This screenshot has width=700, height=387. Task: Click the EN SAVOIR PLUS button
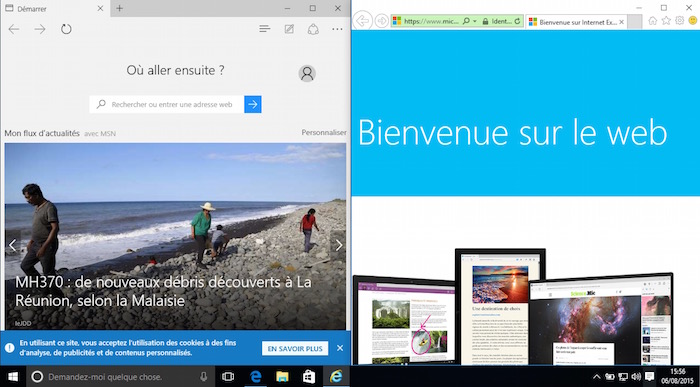295,348
